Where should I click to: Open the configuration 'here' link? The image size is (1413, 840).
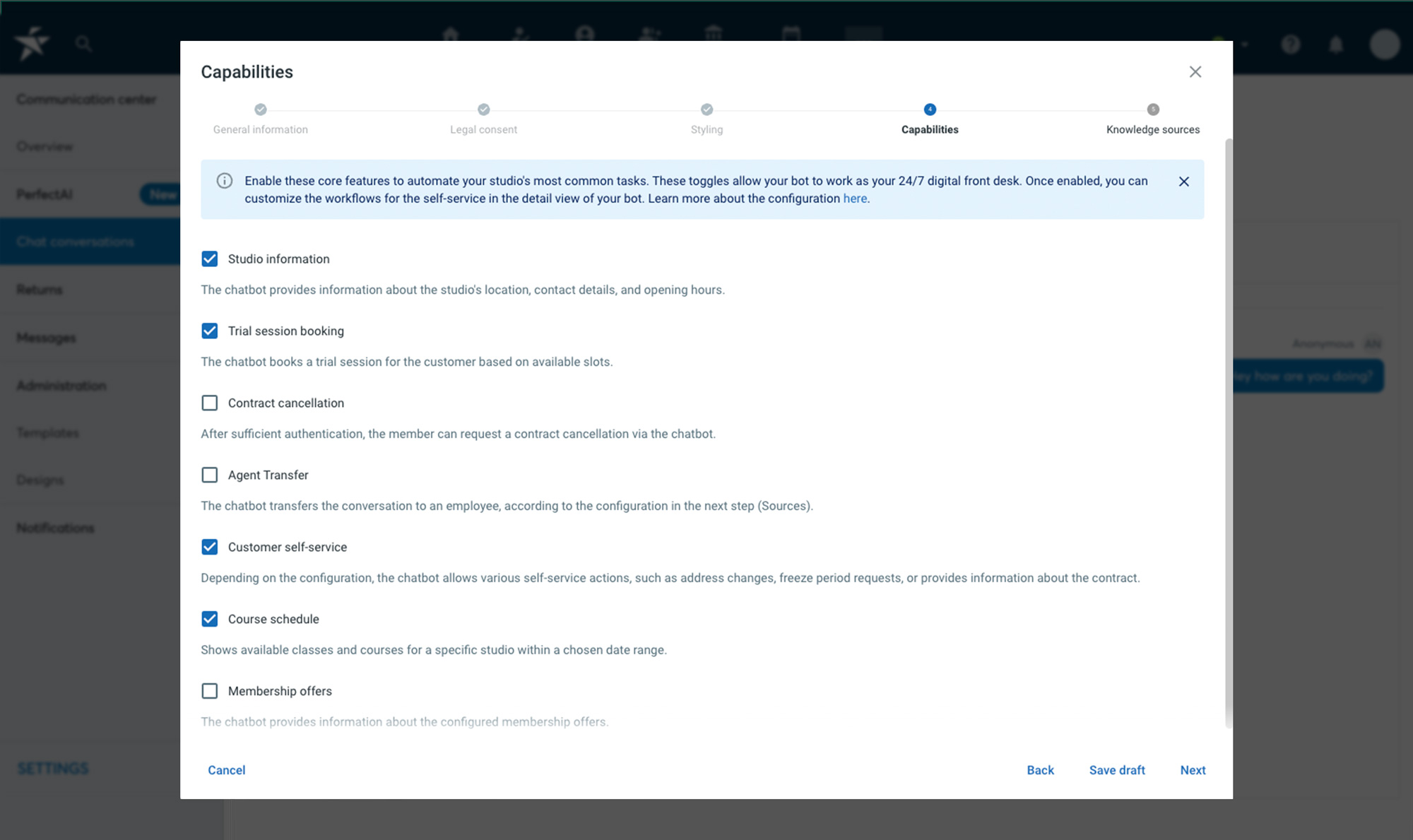coord(855,199)
